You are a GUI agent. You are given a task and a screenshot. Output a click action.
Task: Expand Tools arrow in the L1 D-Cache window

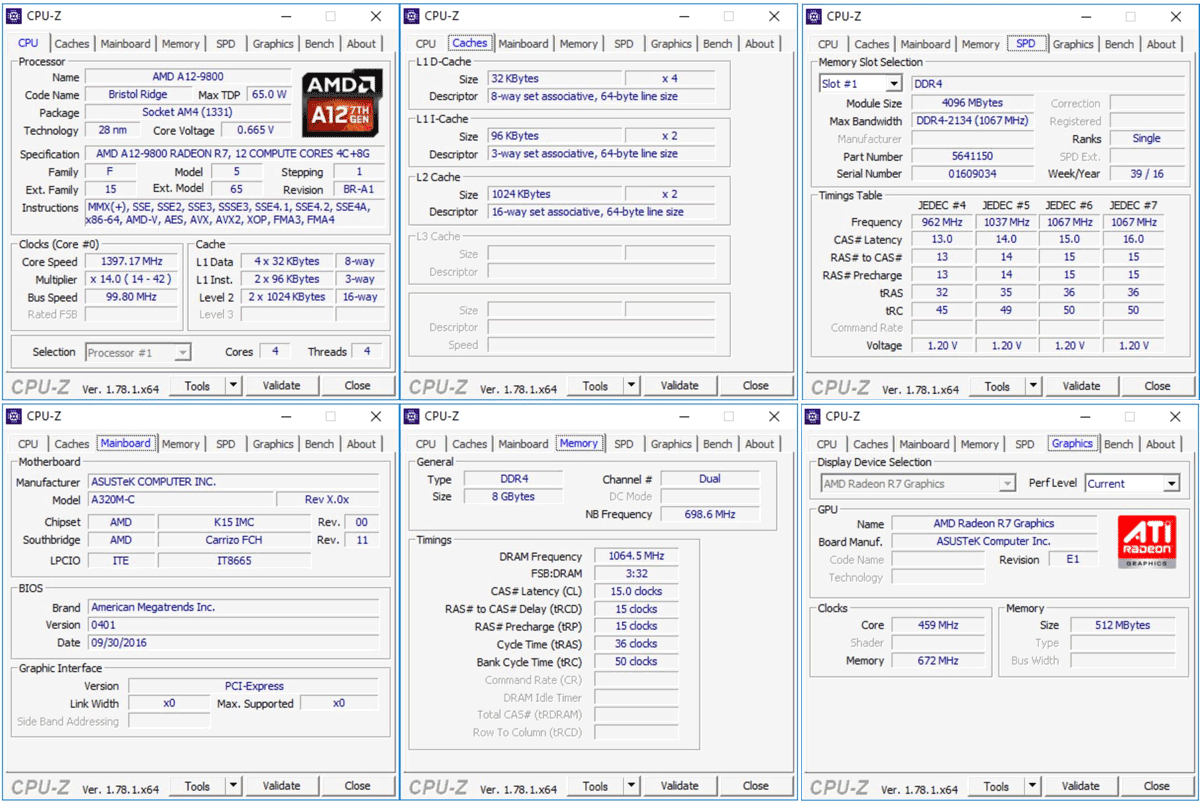(x=631, y=386)
